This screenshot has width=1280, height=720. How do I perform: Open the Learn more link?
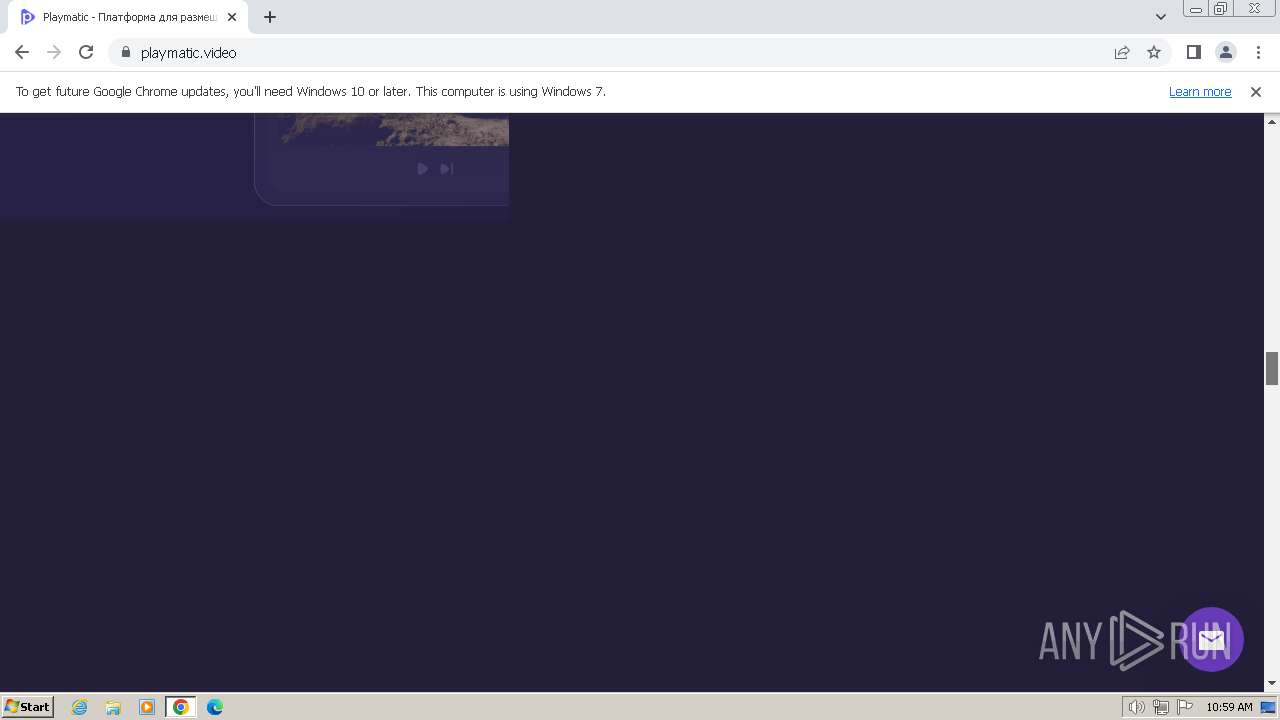tap(1200, 91)
